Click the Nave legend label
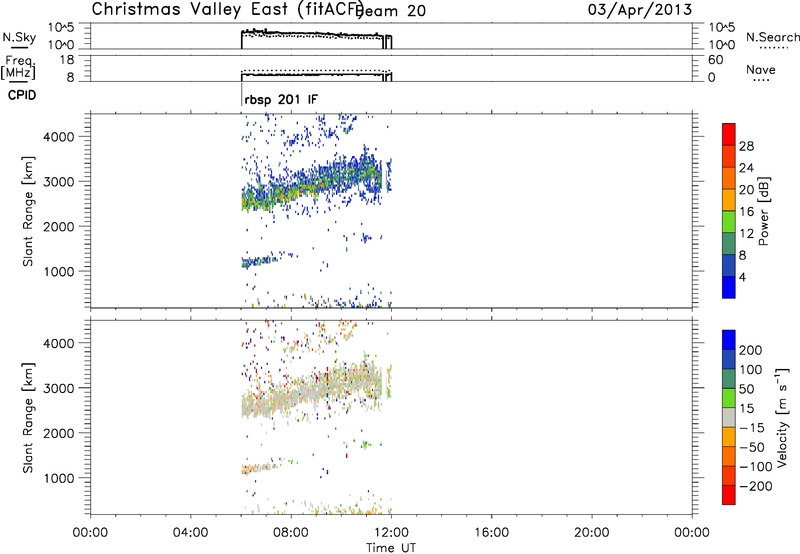 (761, 69)
